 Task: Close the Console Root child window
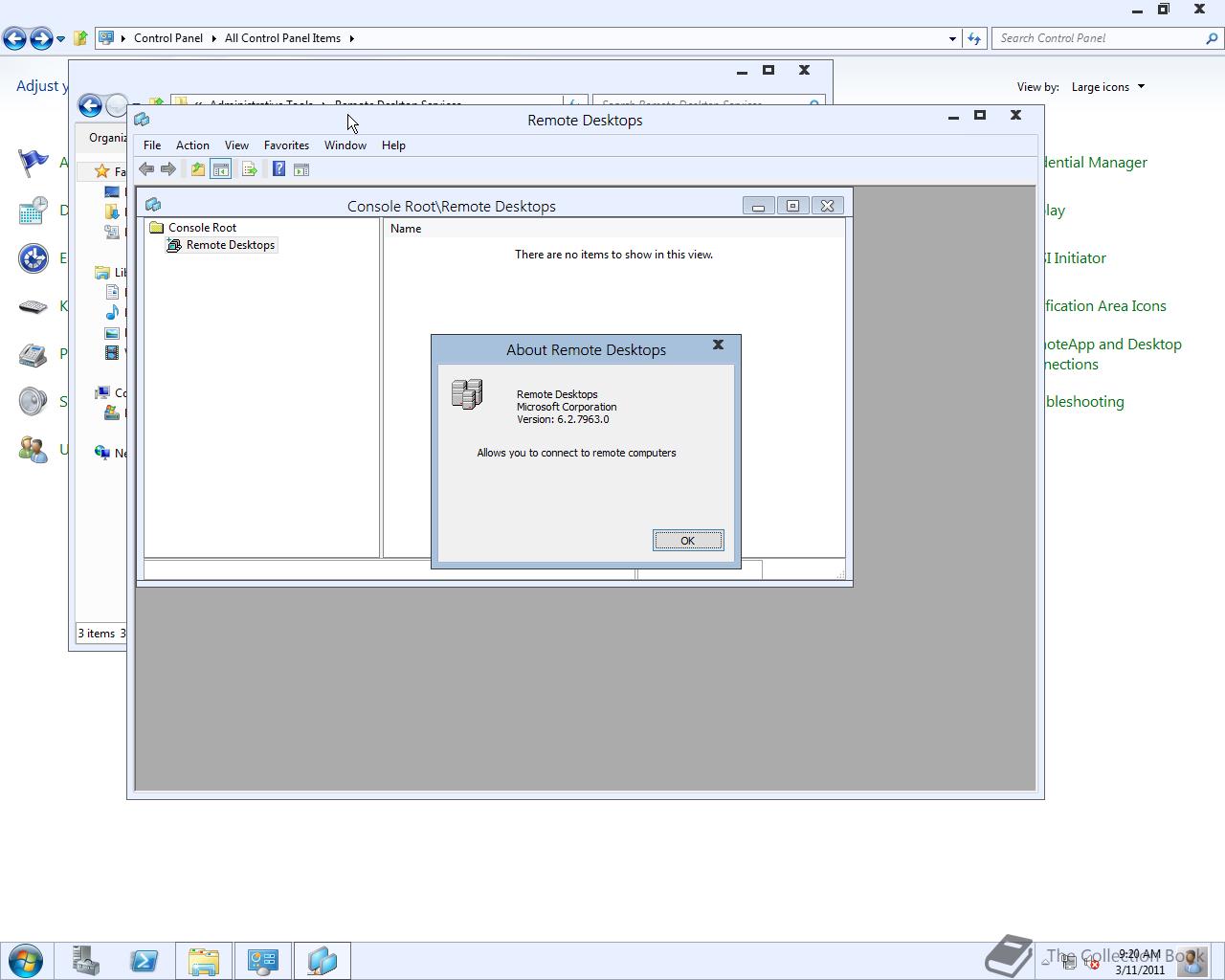(x=828, y=206)
